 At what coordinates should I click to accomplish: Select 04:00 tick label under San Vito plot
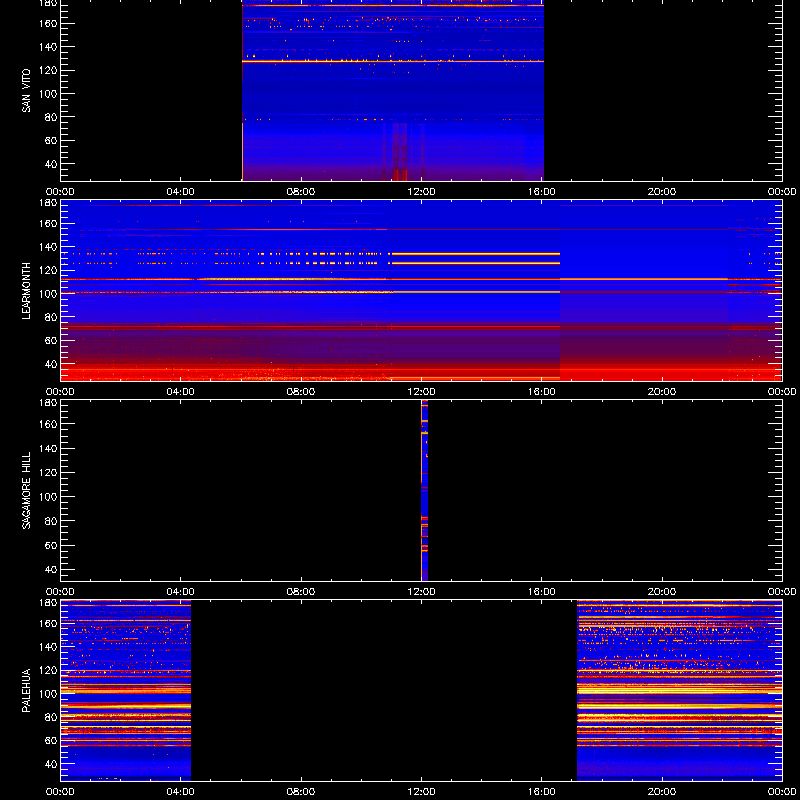point(181,192)
